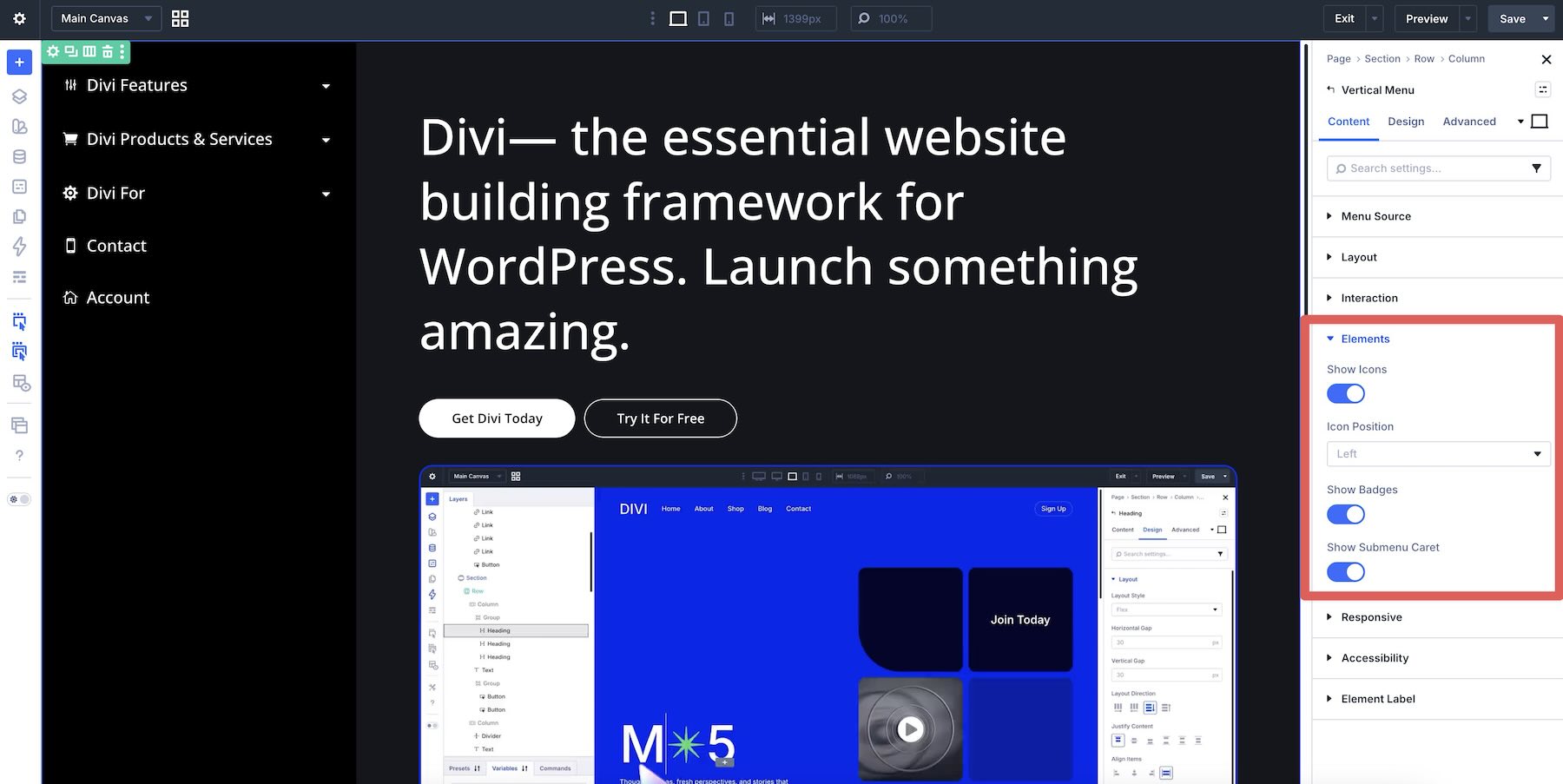Open the database cylinder icon in sidebar
Image resolution: width=1563 pixels, height=784 pixels.
[x=19, y=157]
